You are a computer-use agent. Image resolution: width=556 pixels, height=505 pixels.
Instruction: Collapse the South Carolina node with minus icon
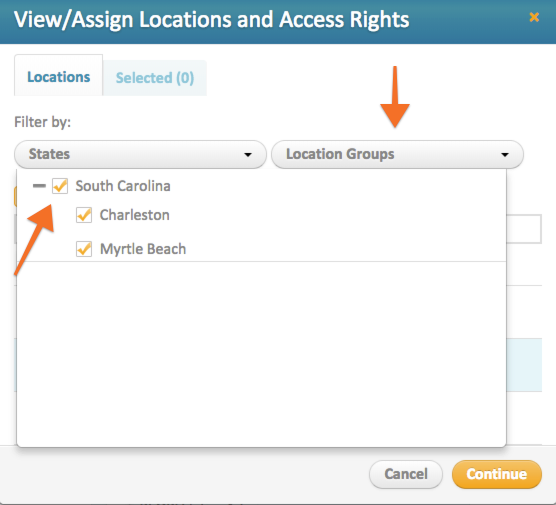(39, 186)
